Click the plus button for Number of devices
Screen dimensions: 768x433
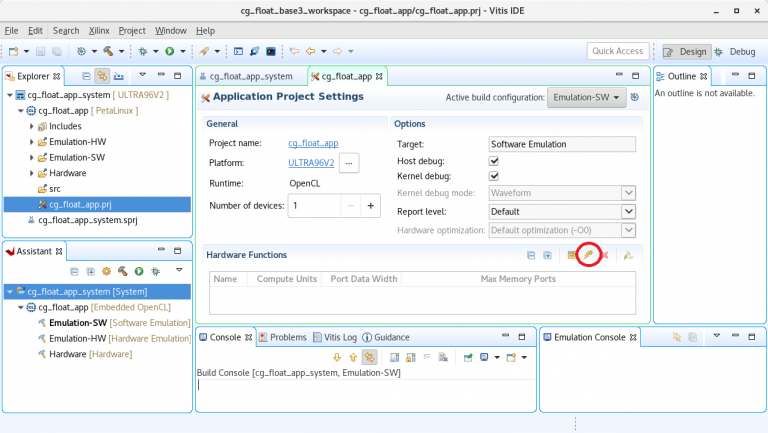click(370, 205)
